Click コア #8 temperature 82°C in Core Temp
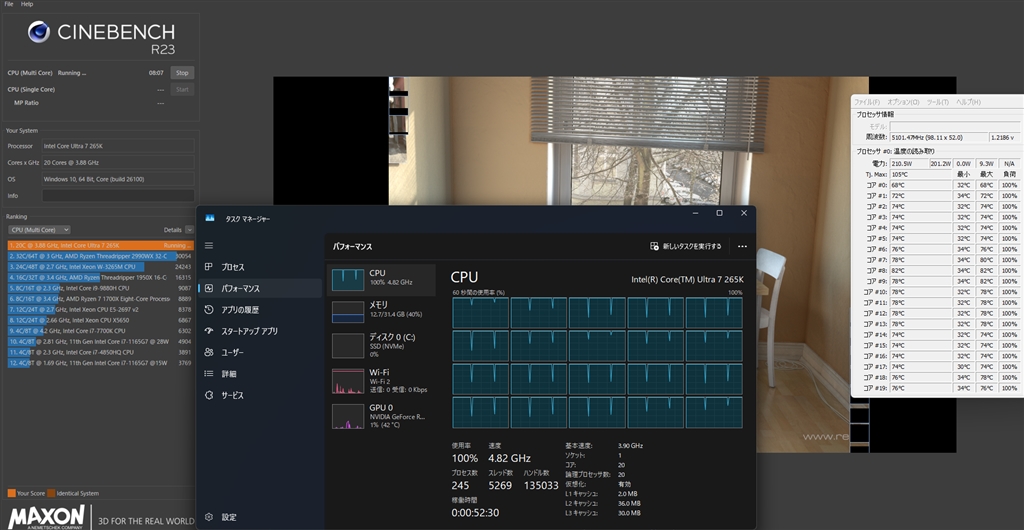Viewport: 1024px width, 530px height. point(920,270)
